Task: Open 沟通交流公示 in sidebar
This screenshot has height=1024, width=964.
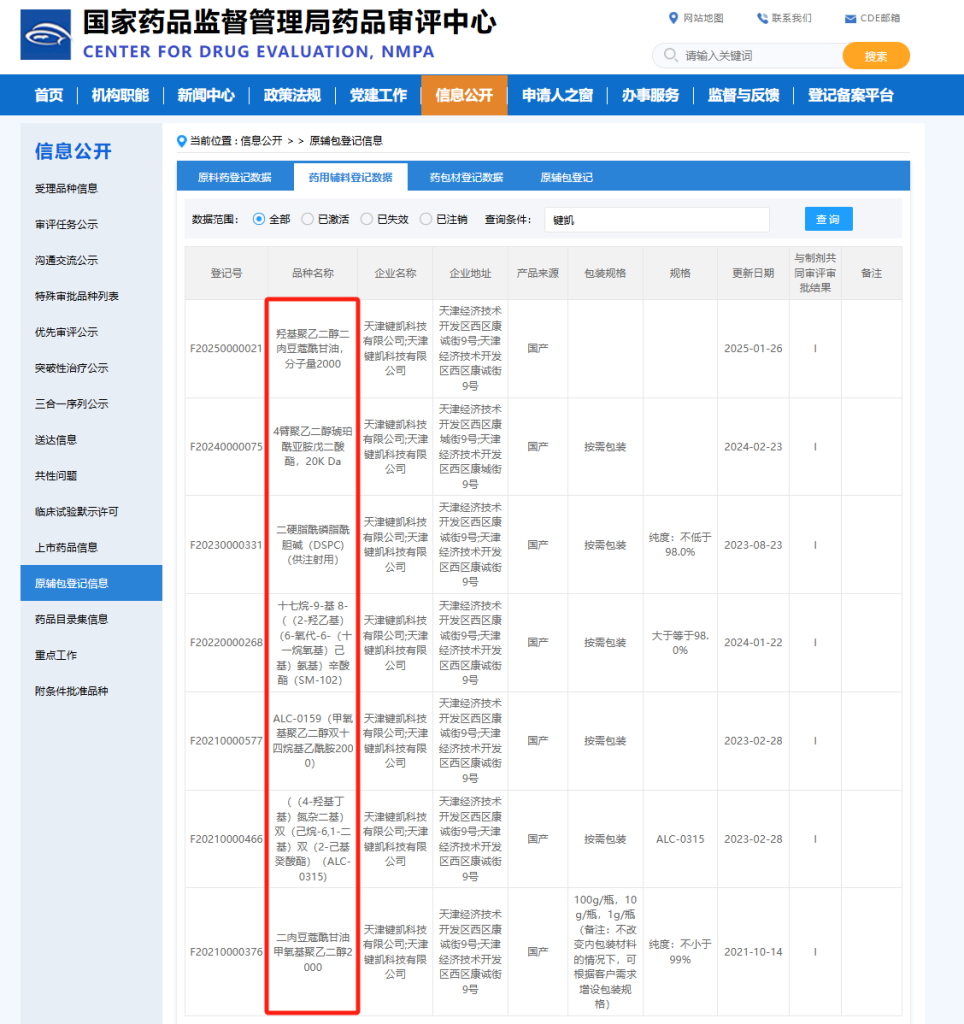Action: 66,260
